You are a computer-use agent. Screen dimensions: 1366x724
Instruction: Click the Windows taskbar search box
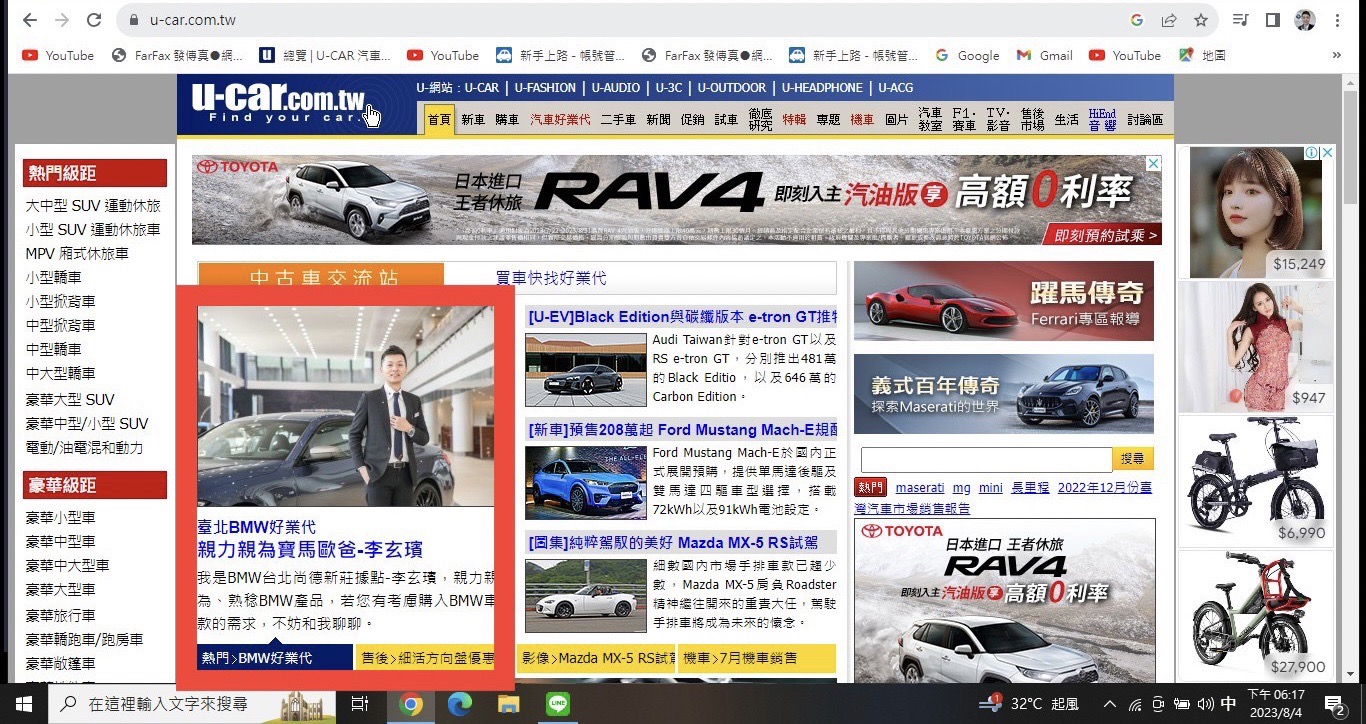[x=193, y=704]
